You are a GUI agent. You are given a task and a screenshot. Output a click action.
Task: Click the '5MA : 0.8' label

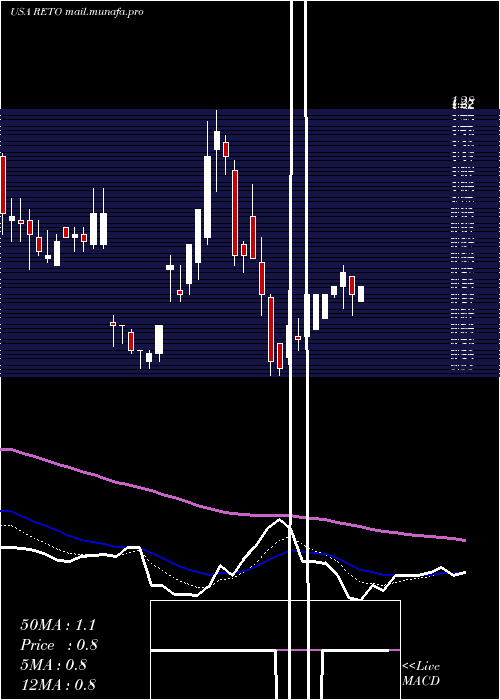(x=54, y=665)
